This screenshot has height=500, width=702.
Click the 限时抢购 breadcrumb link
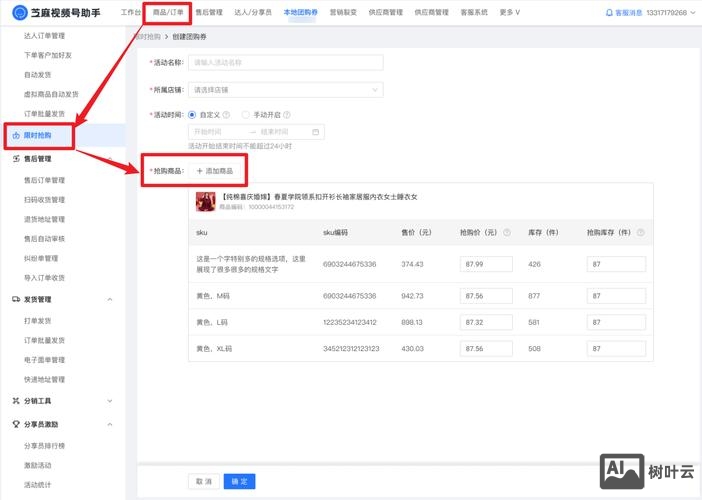pyautogui.click(x=148, y=37)
